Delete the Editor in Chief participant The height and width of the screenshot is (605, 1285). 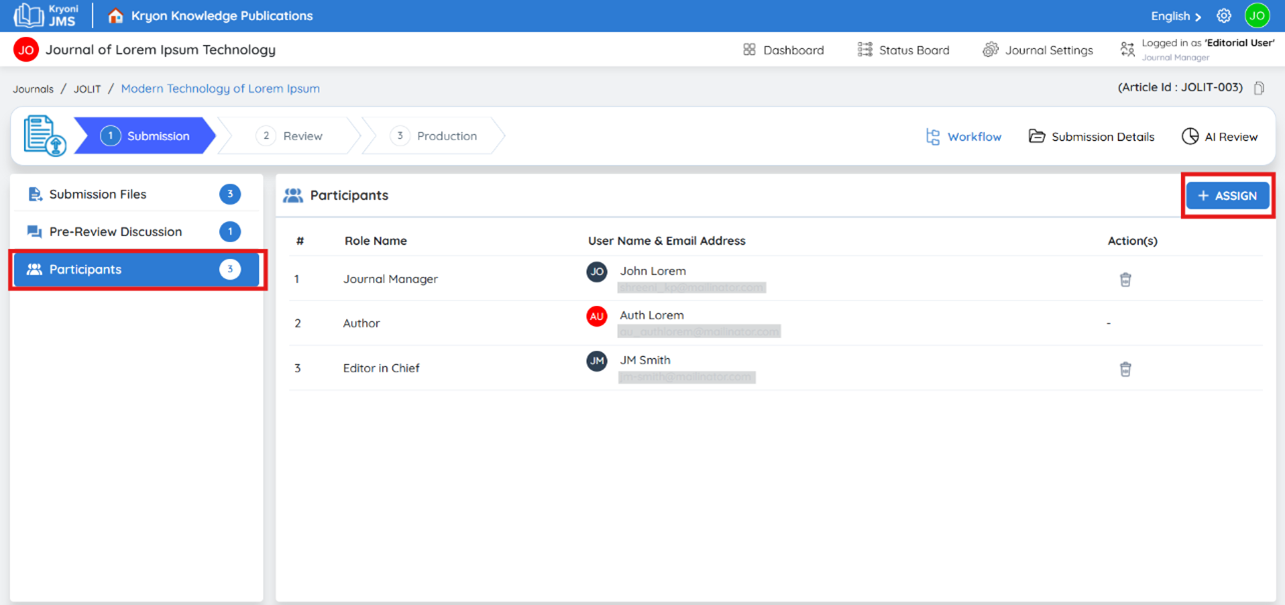1125,369
